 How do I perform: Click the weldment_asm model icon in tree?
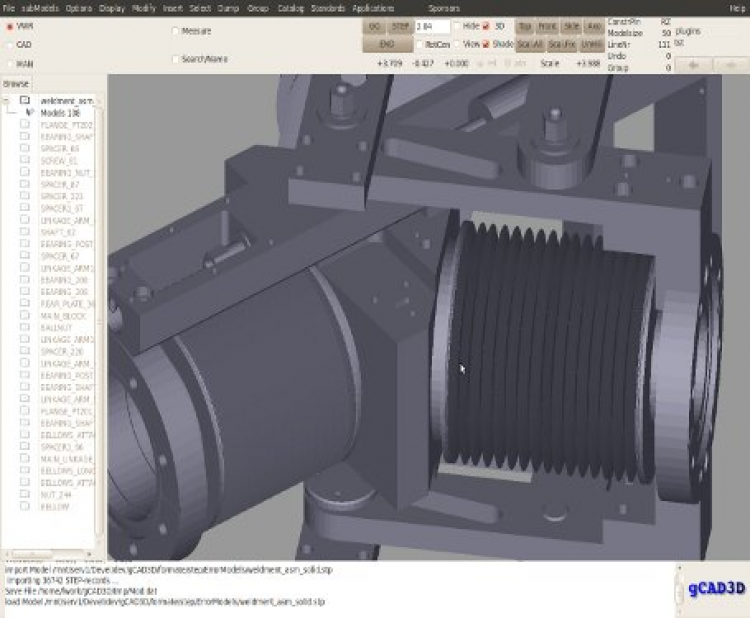pyautogui.click(x=25, y=101)
